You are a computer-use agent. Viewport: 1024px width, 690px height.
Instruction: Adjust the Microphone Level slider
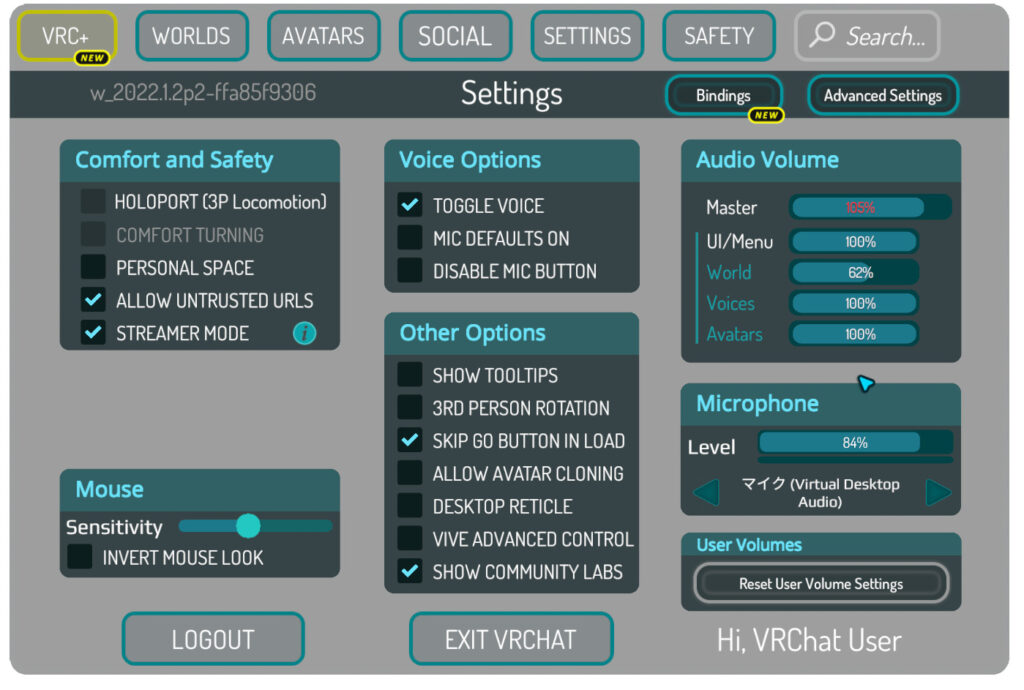(x=855, y=443)
